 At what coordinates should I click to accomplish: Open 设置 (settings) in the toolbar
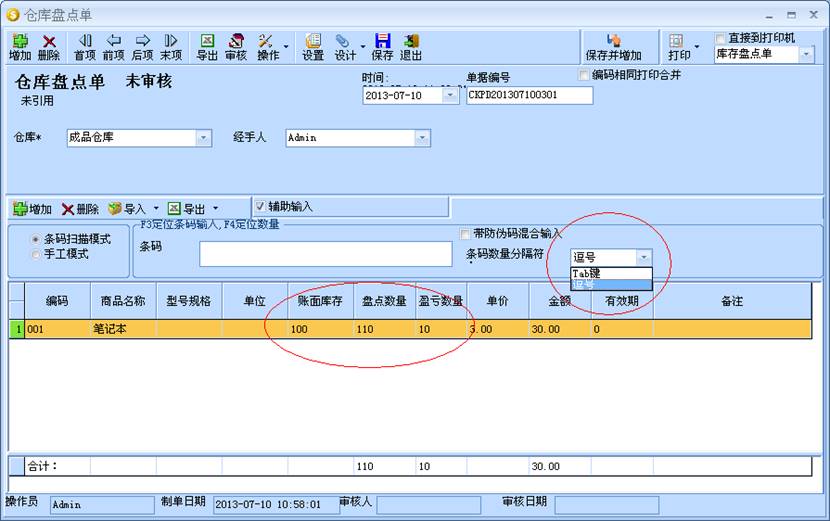(x=313, y=47)
